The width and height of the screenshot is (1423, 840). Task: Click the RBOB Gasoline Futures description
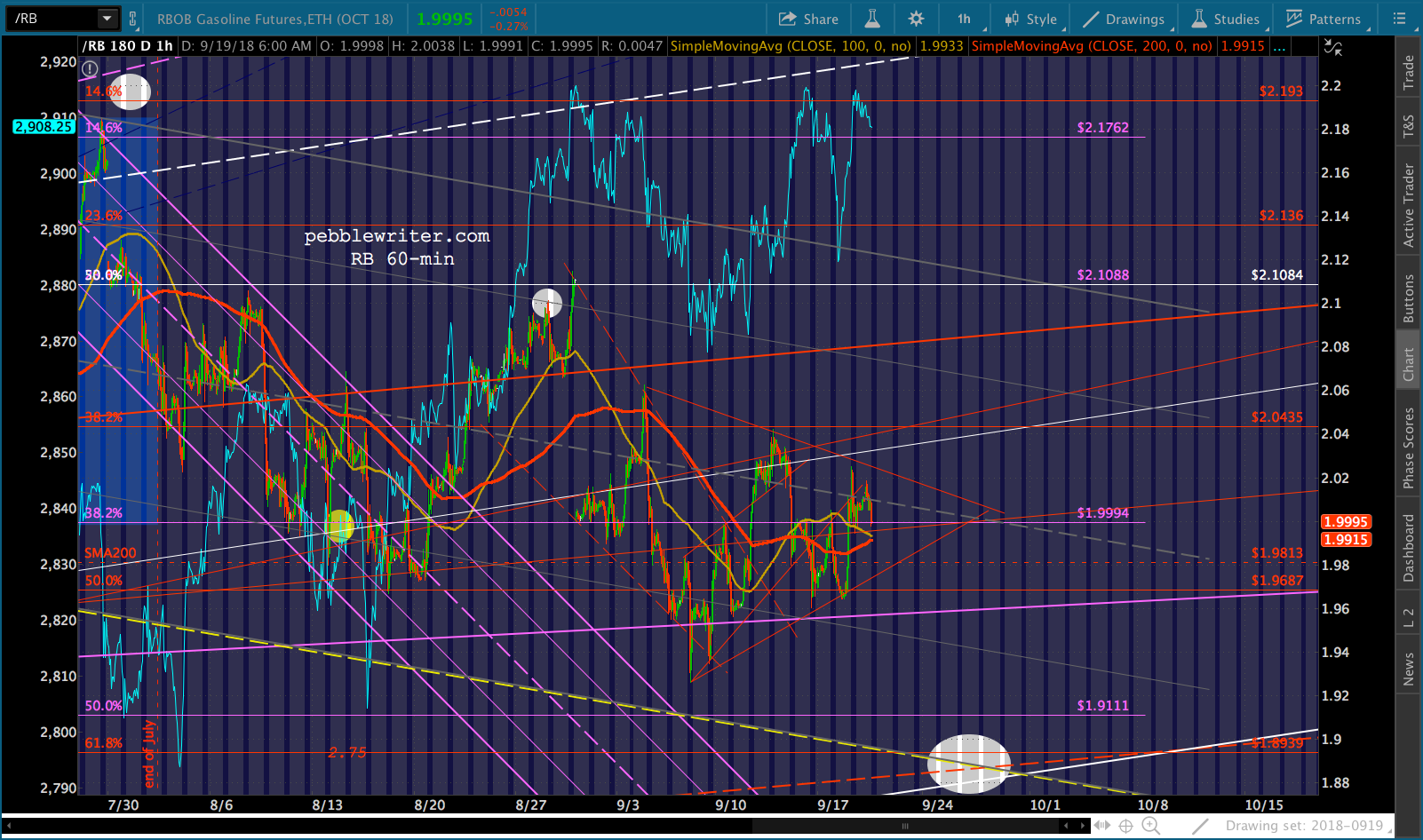click(x=274, y=19)
